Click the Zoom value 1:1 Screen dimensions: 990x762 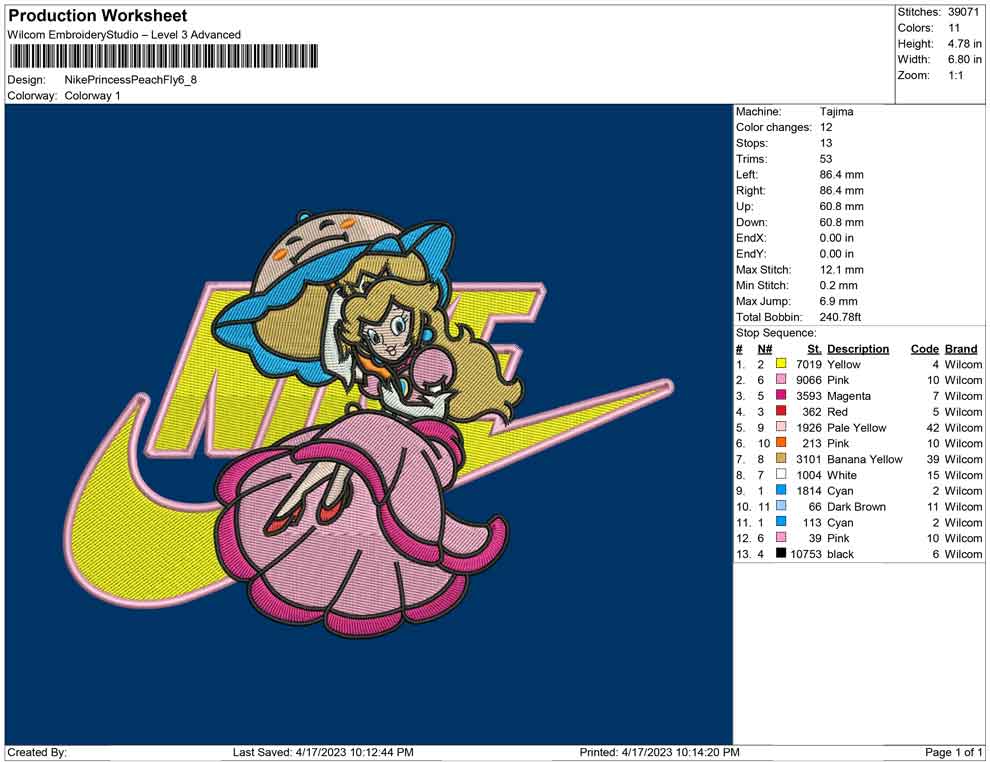tap(955, 75)
